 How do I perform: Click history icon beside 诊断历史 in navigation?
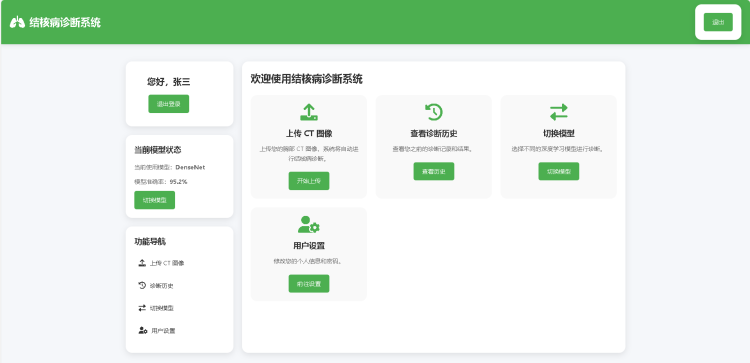[x=142, y=286]
